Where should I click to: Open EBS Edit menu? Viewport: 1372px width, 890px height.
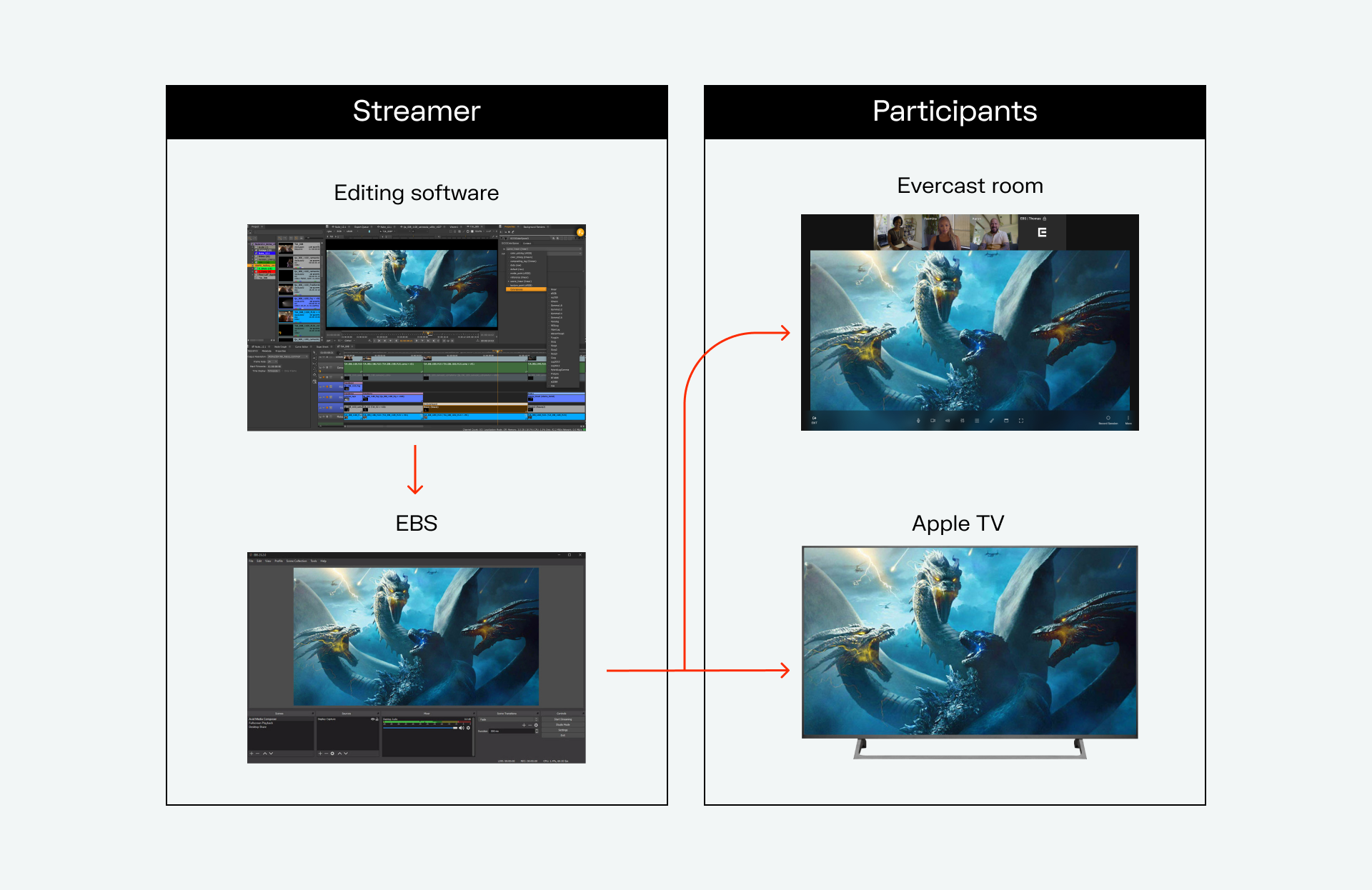259,561
